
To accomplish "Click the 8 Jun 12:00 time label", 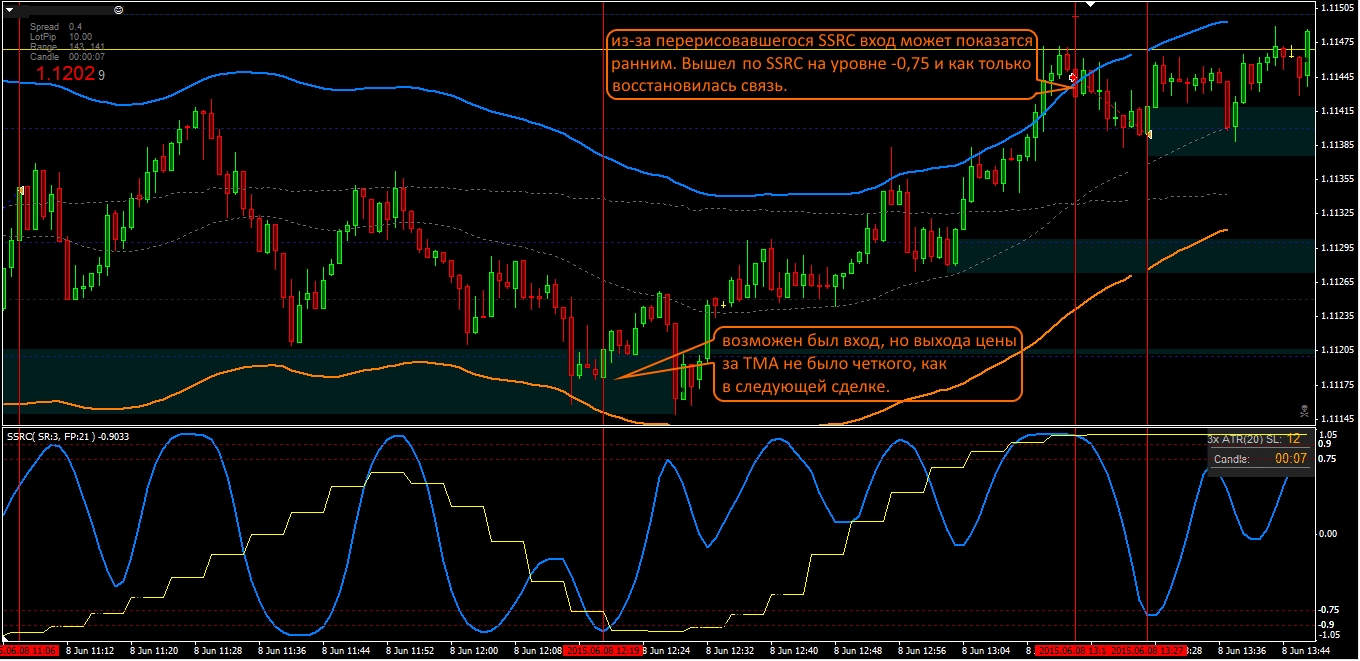I will [475, 651].
